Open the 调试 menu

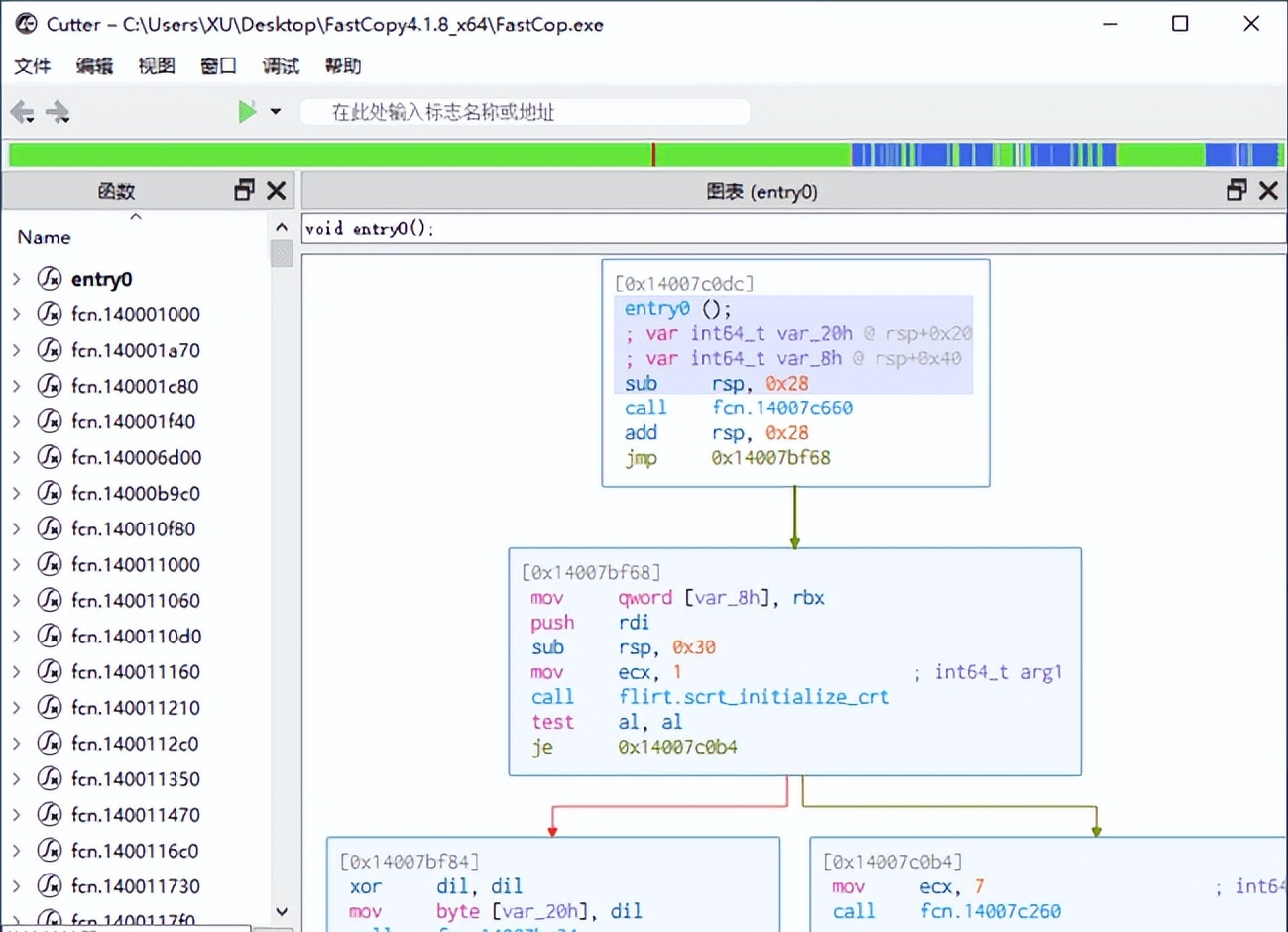[x=281, y=66]
